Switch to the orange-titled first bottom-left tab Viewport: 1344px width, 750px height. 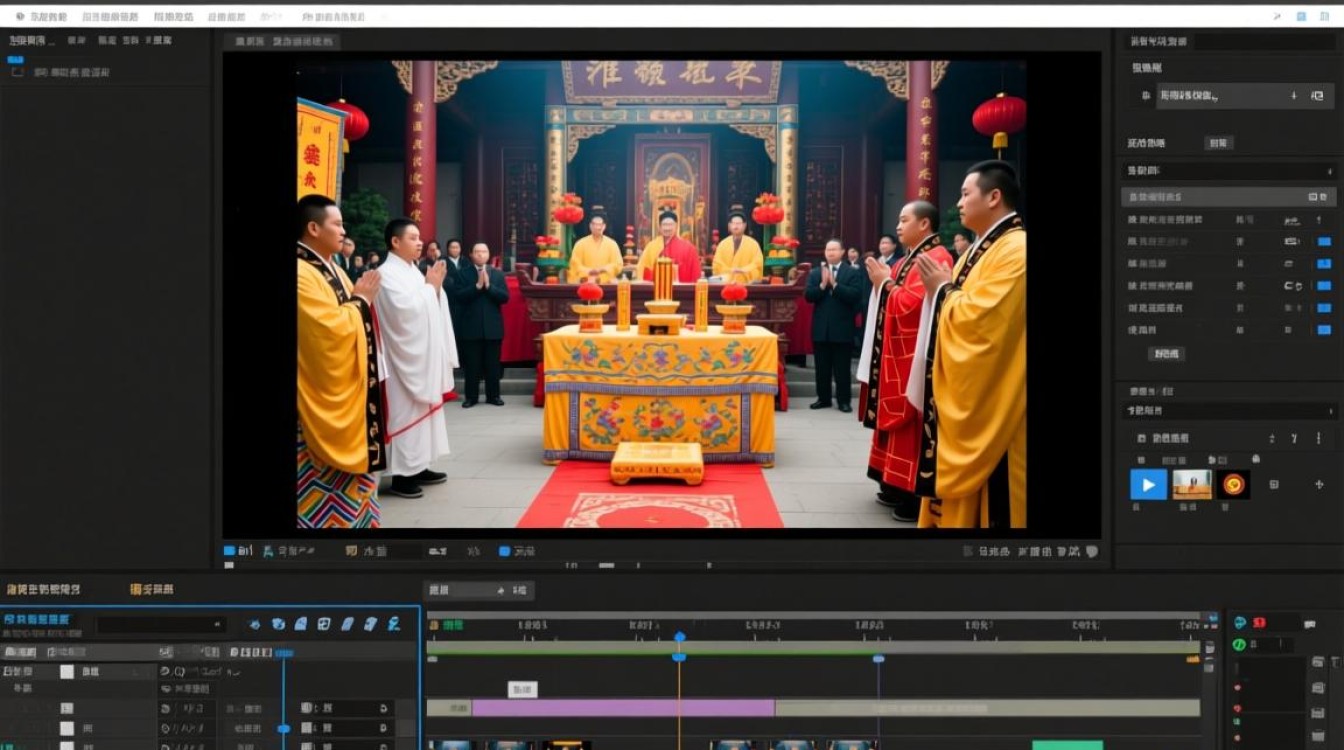pyautogui.click(x=43, y=590)
